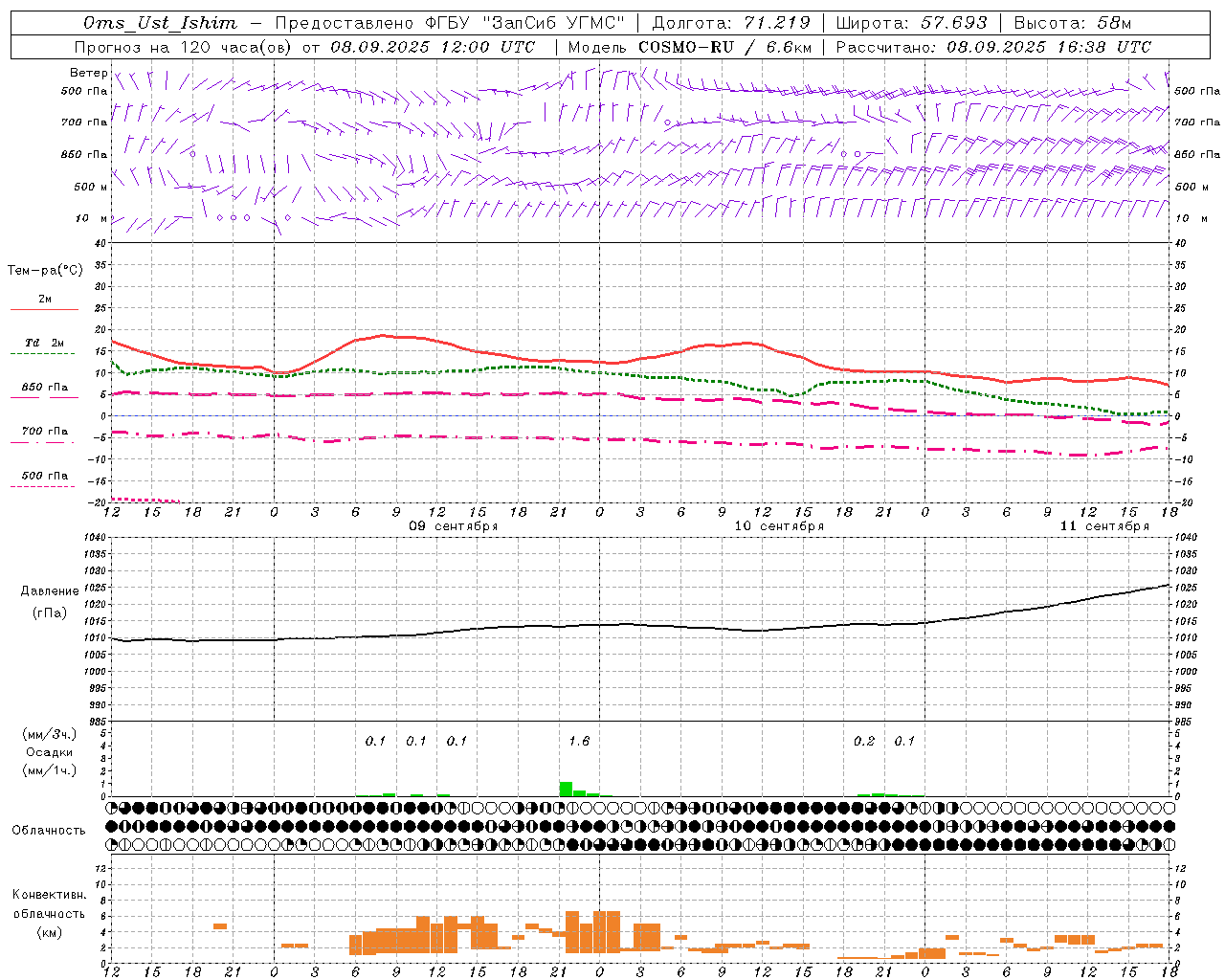The width and height of the screenshot is (1225, 980).
Task: Click the 850 гПа temperature legend entry
Action: [44, 388]
